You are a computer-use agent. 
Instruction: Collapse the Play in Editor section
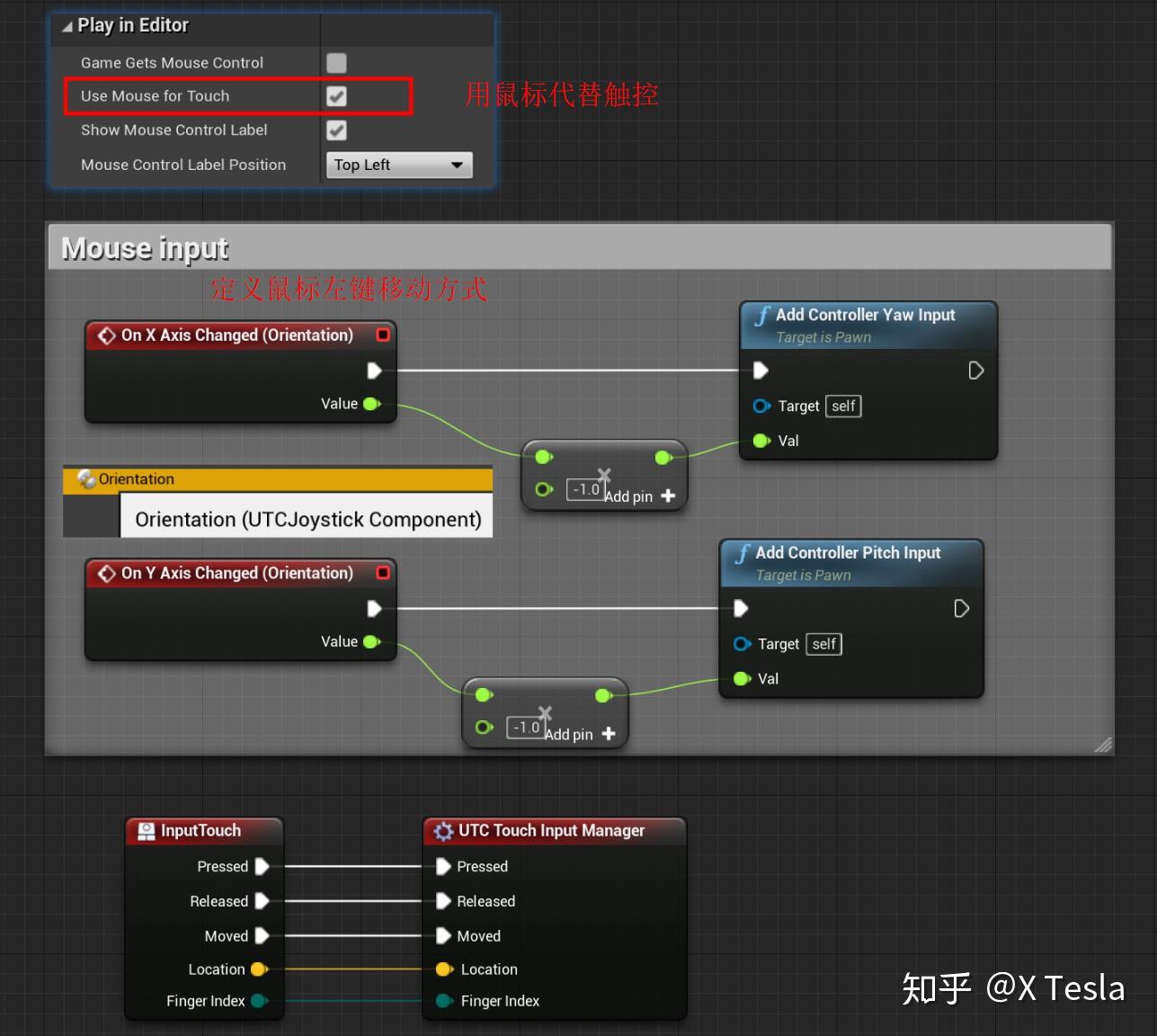pyautogui.click(x=66, y=25)
